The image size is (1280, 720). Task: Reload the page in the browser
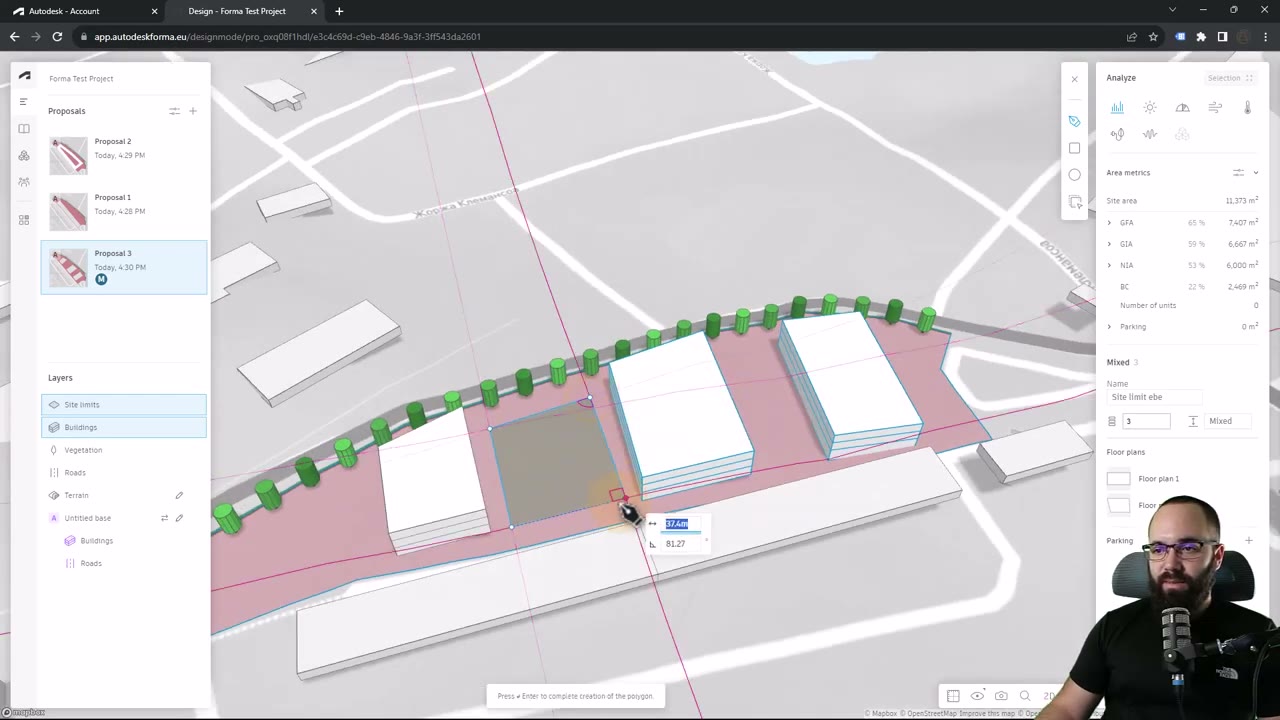[x=57, y=37]
